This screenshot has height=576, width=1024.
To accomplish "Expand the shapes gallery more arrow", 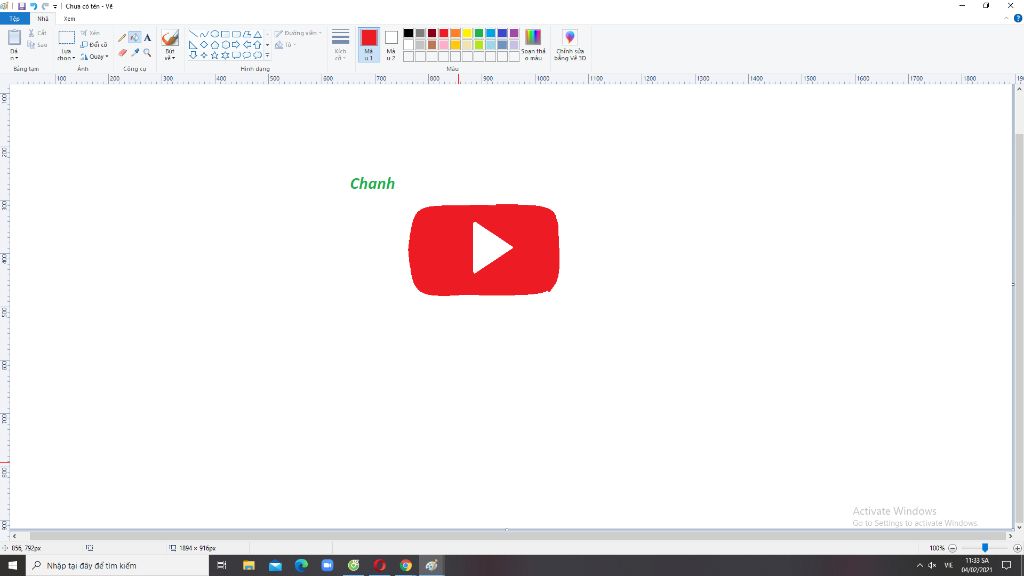I will click(x=267, y=56).
